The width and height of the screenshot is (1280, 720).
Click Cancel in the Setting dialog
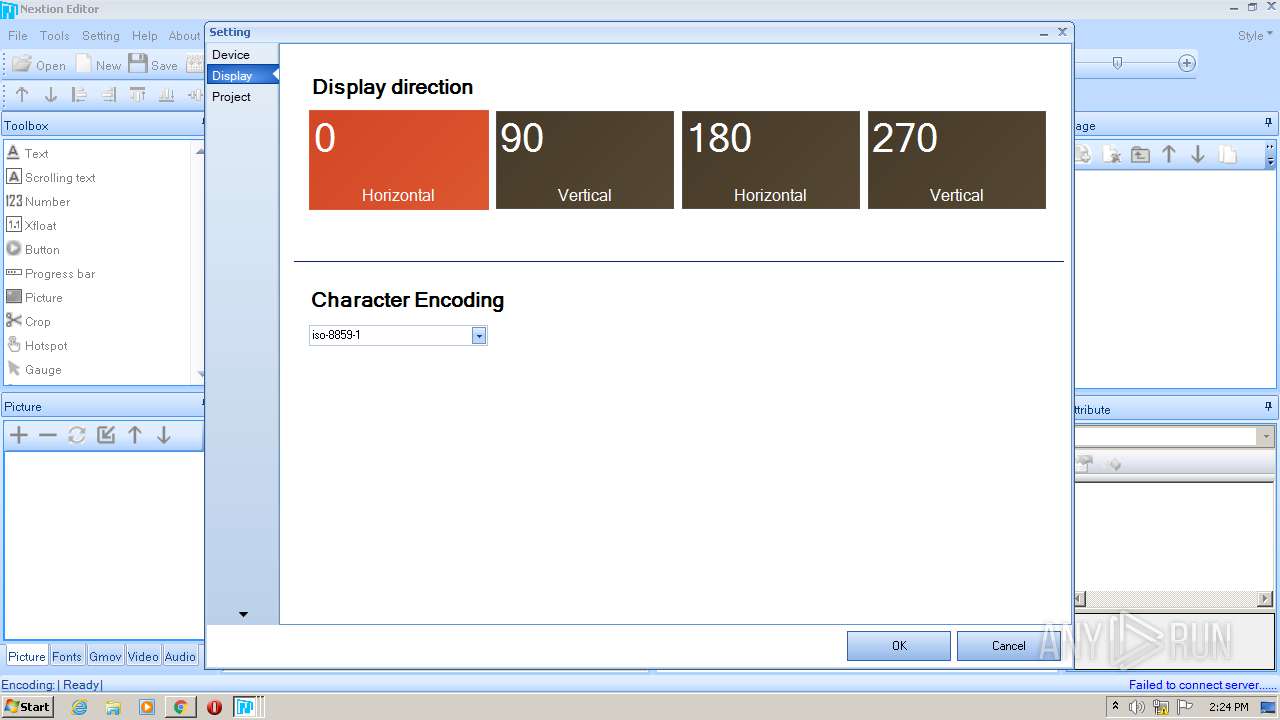[x=1008, y=646]
